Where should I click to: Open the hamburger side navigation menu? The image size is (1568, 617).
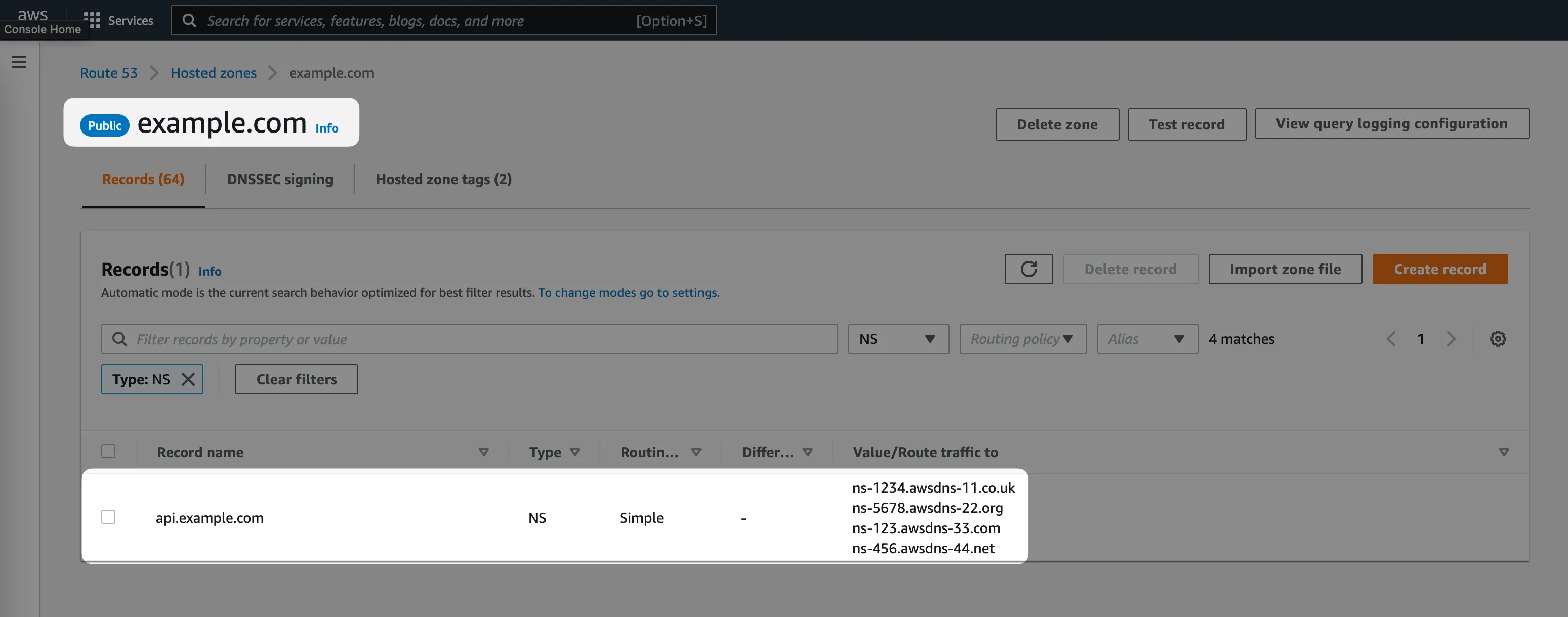pos(19,62)
